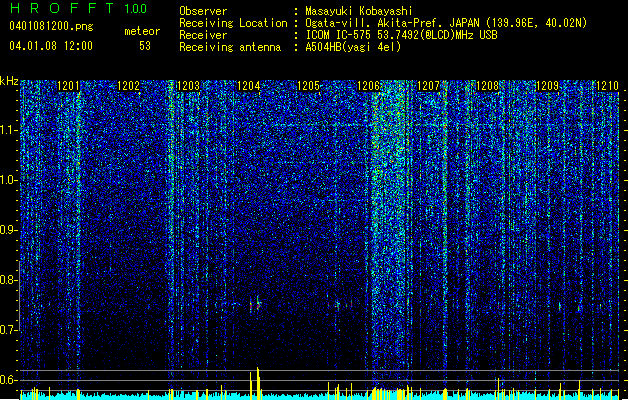Click the 1204 time marker
The width and height of the screenshot is (629, 400).
[248, 85]
